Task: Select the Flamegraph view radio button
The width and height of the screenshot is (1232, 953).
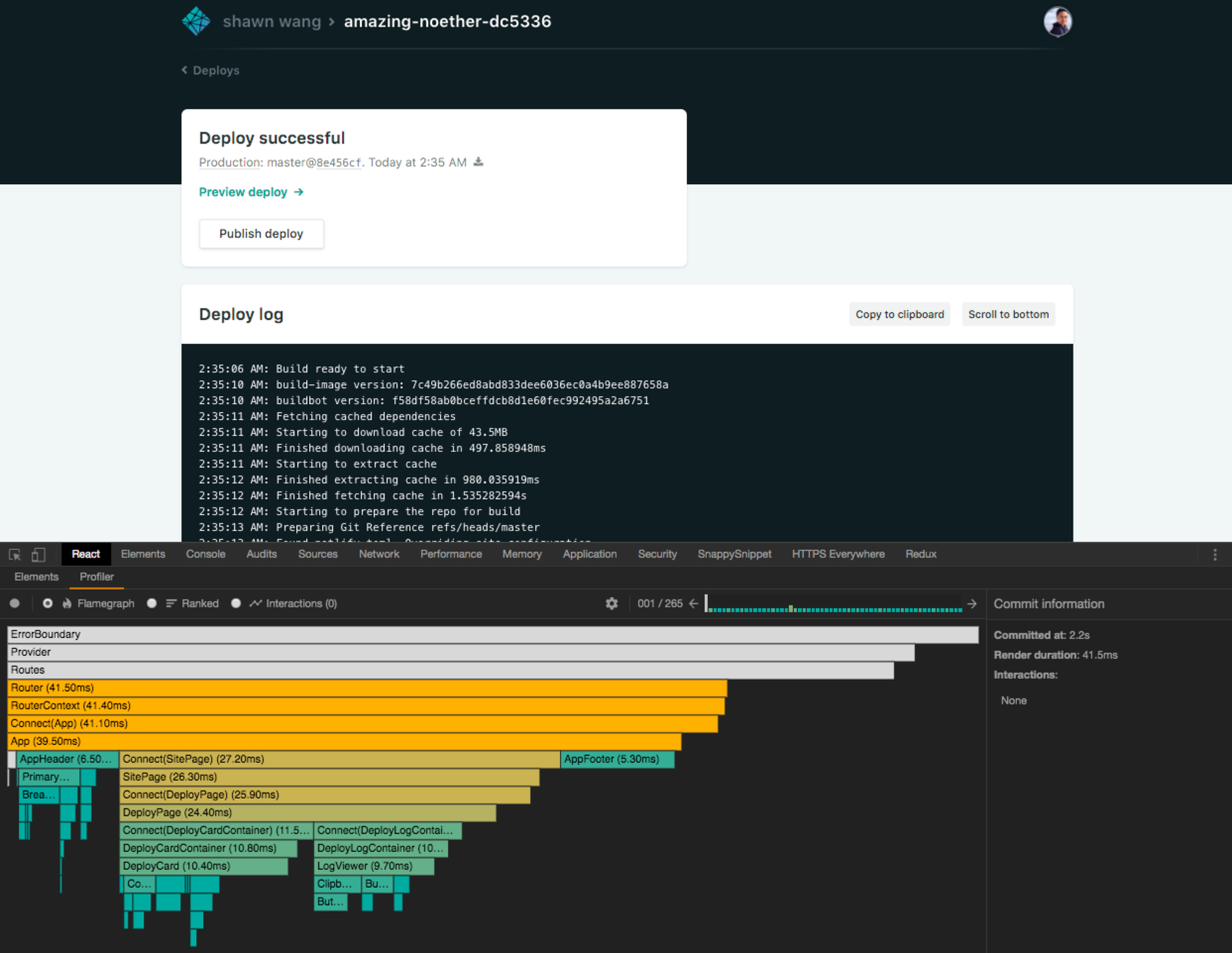Action: (48, 603)
